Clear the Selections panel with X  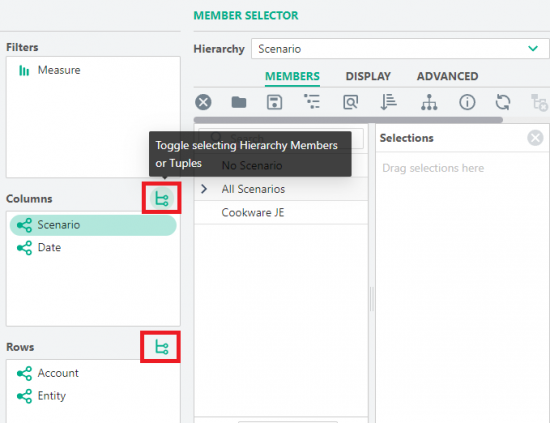coord(535,138)
